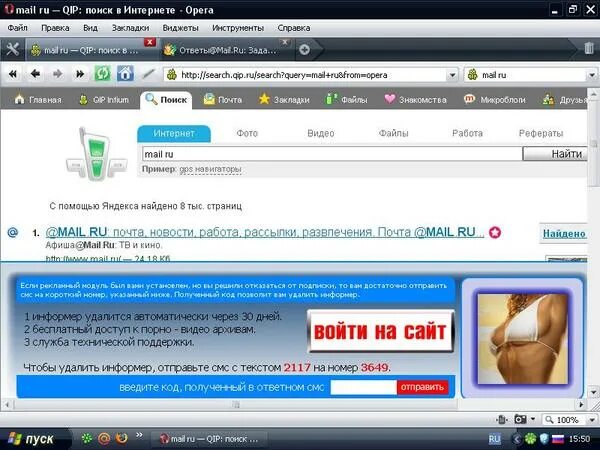Select the Файлы search category tab

(x=393, y=134)
